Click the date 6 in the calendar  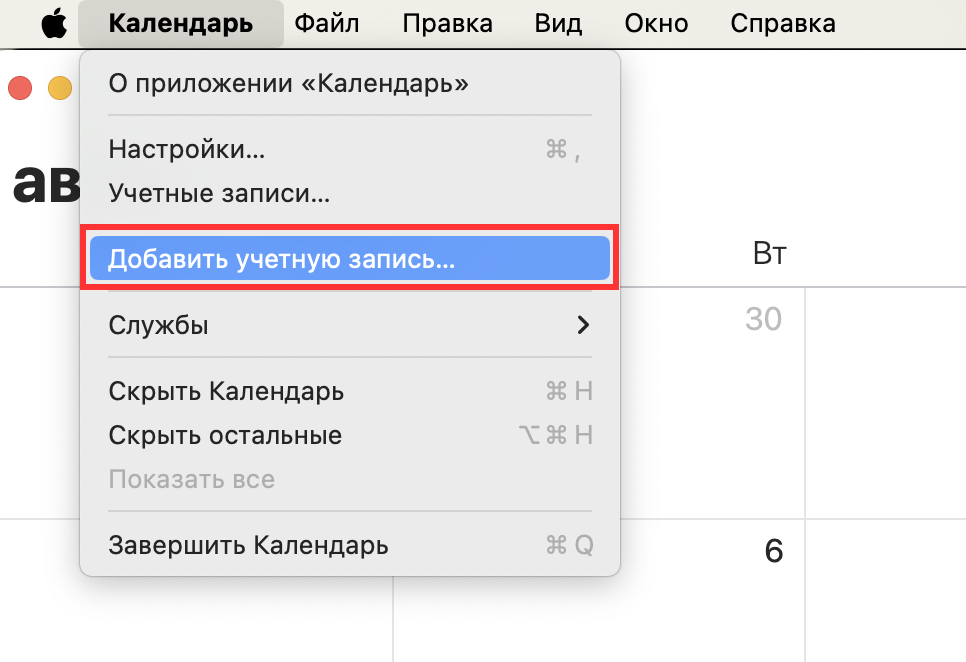(x=772, y=550)
